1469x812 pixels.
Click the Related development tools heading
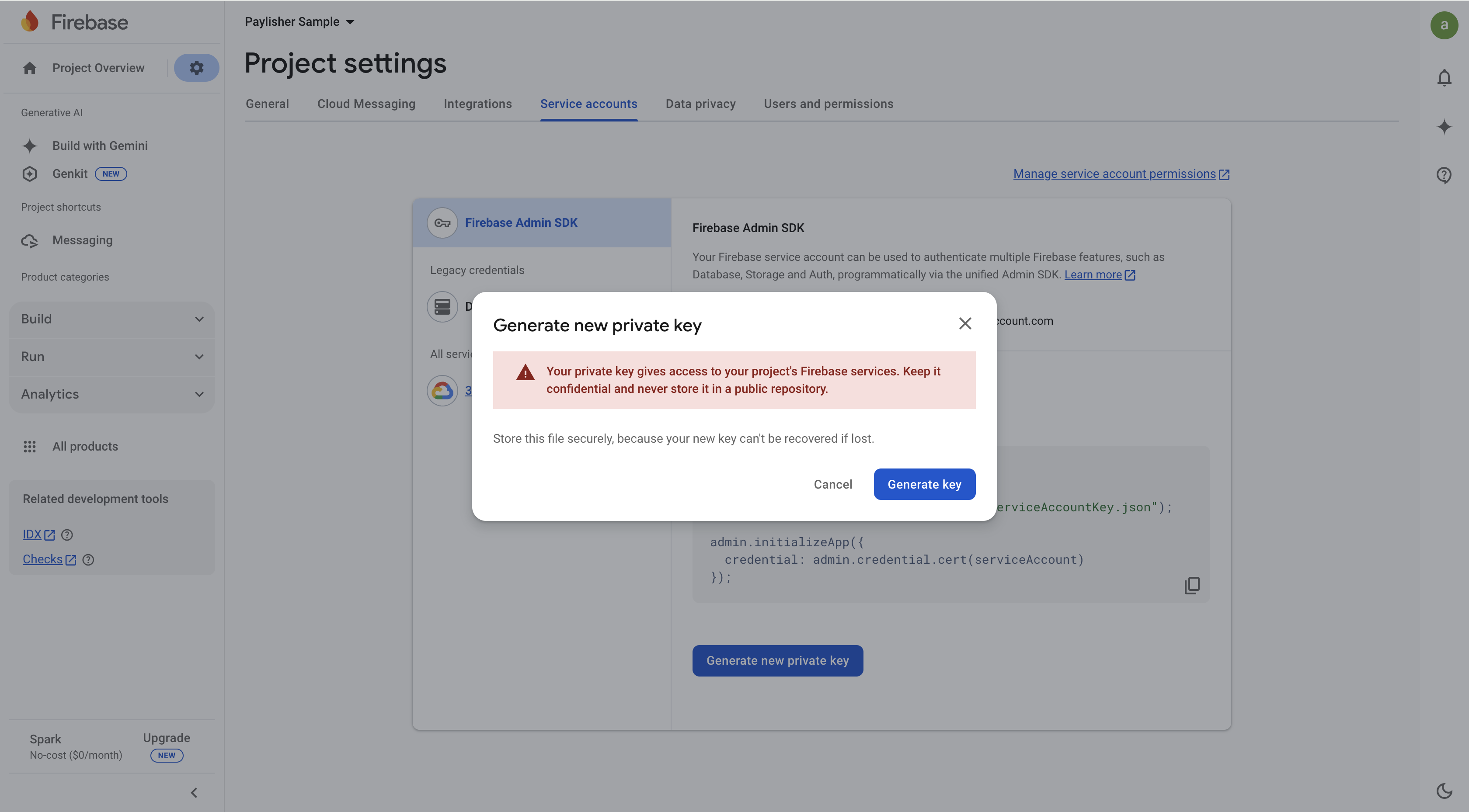tap(95, 499)
